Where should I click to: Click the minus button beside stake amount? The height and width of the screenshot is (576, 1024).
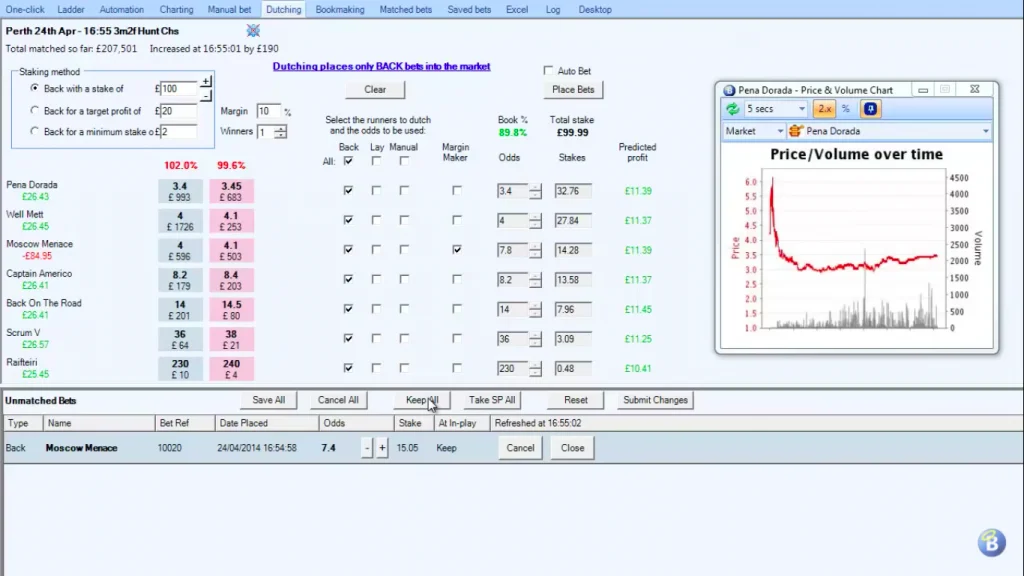pyautogui.click(x=206, y=95)
